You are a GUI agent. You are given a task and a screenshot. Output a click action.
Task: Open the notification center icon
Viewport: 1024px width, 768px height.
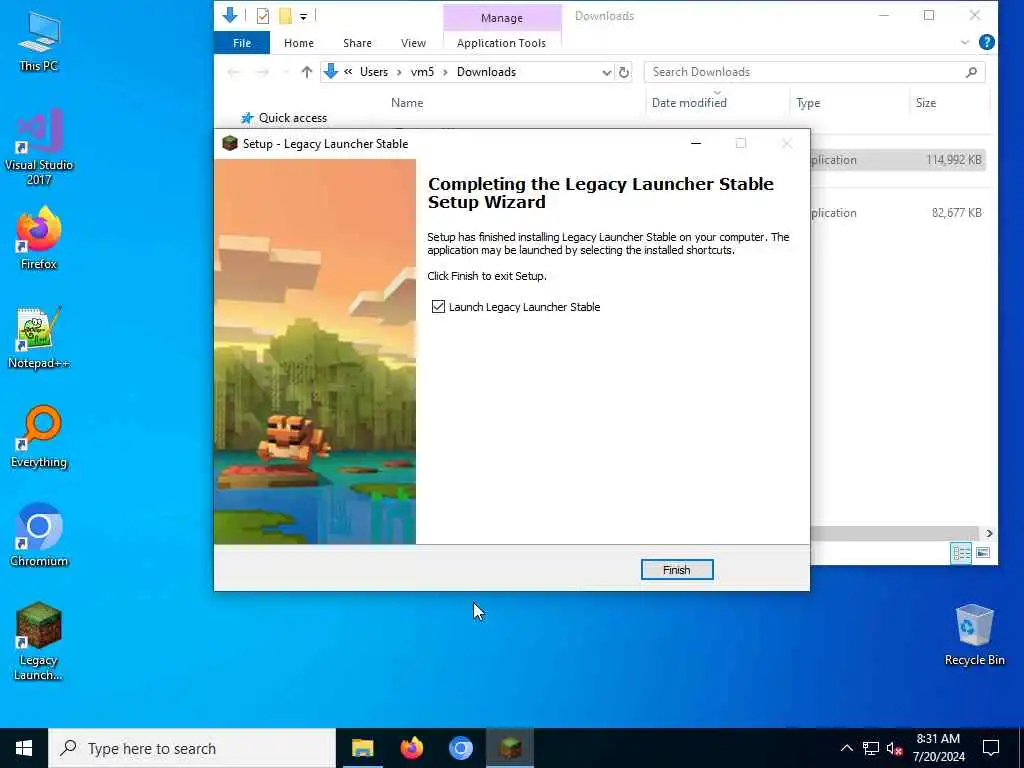[x=991, y=748]
